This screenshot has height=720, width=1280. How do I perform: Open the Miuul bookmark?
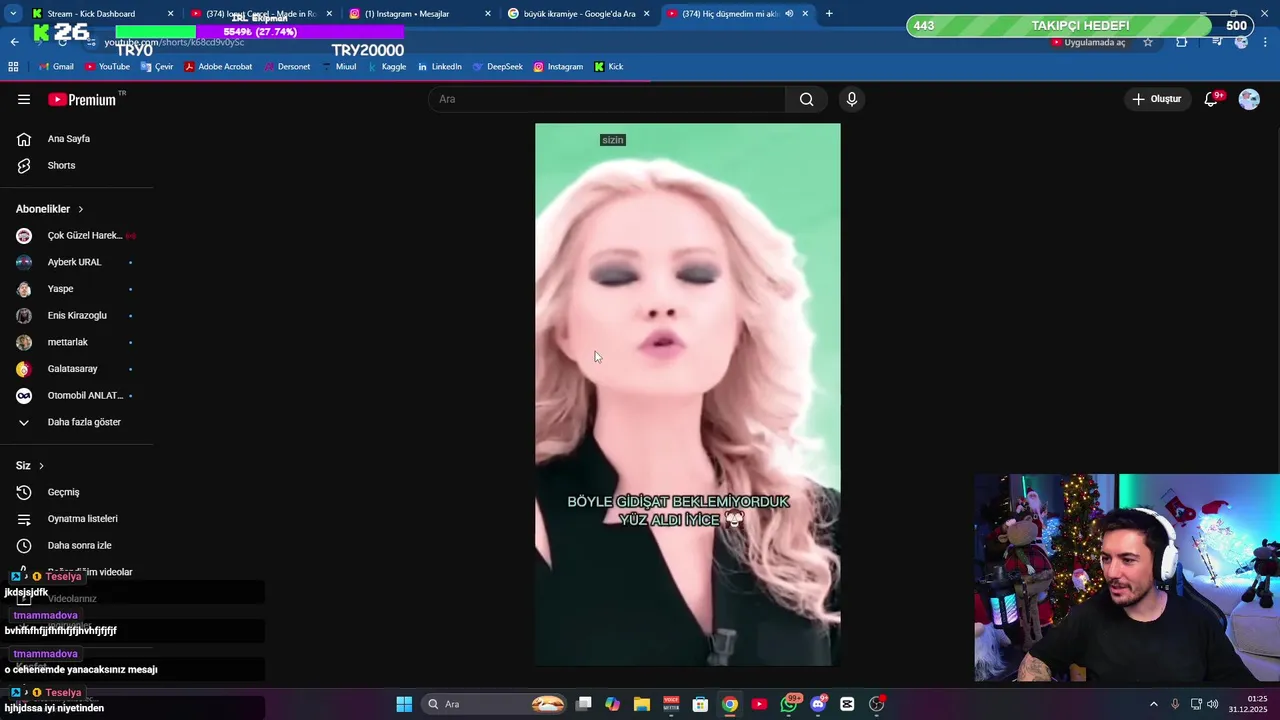click(x=340, y=67)
